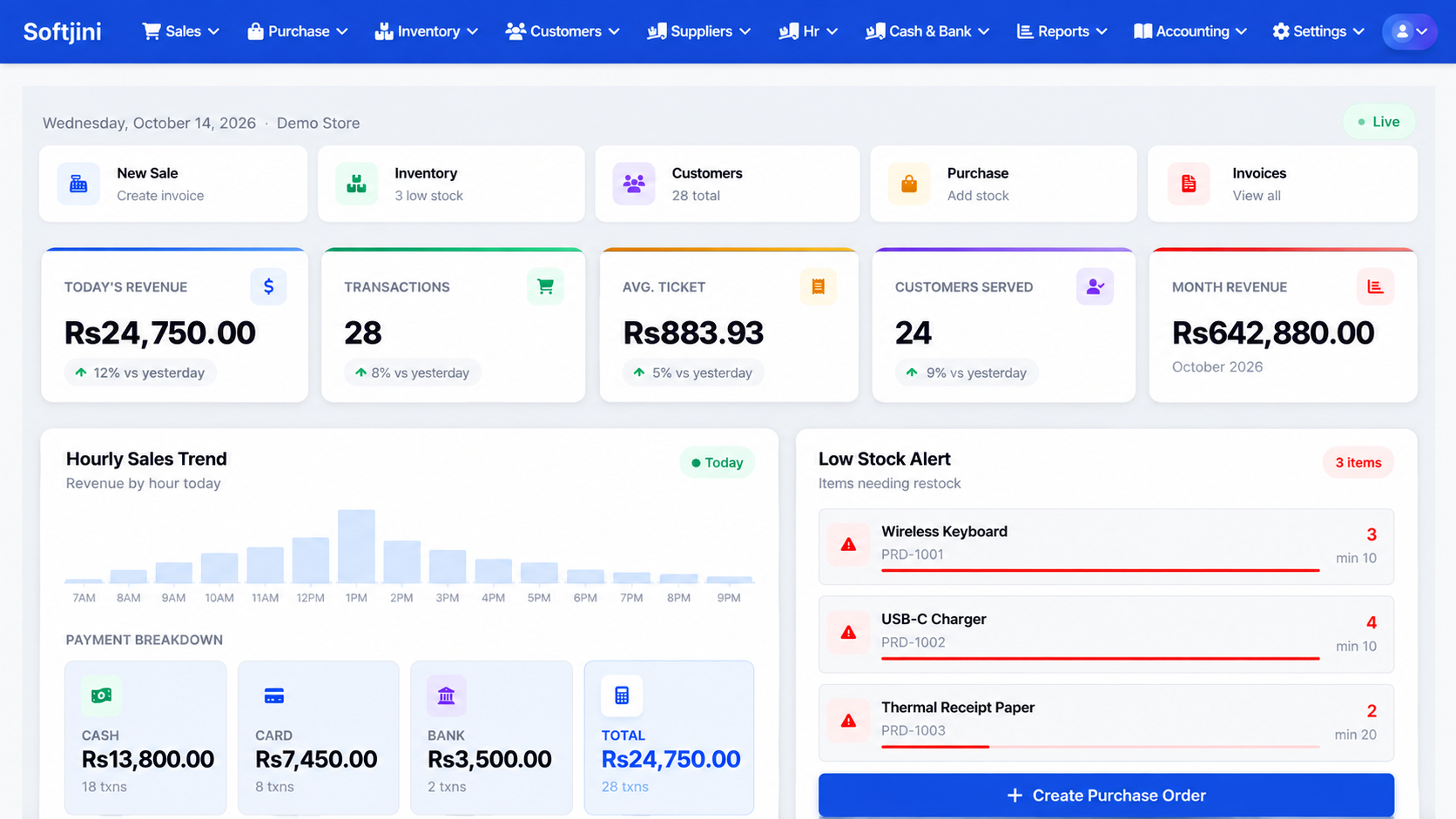Click the Softjini logo link
This screenshot has width=1456, height=819.
tap(62, 31)
